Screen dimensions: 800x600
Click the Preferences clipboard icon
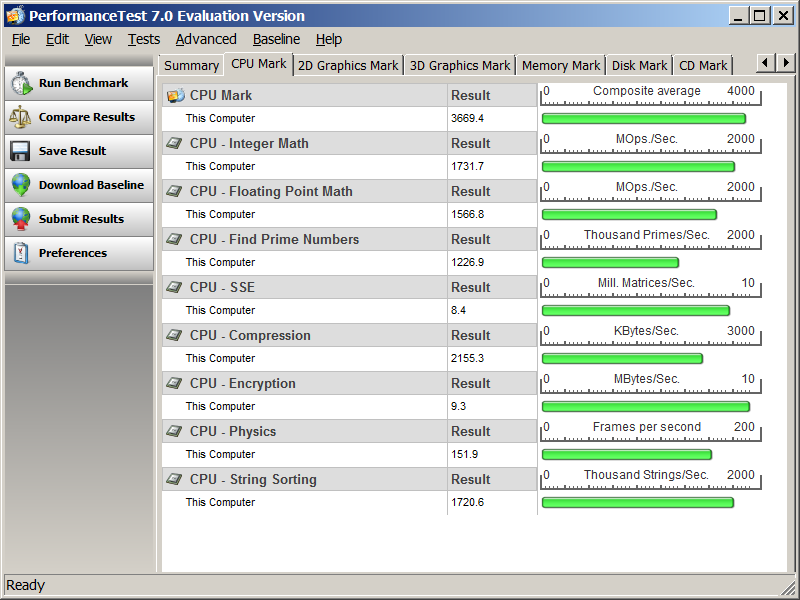(x=21, y=253)
